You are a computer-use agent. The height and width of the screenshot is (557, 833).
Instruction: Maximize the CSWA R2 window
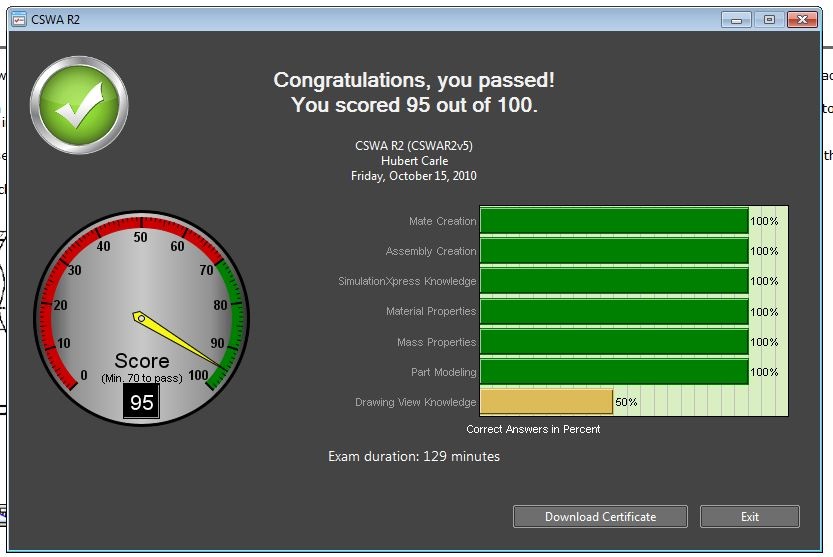click(769, 20)
